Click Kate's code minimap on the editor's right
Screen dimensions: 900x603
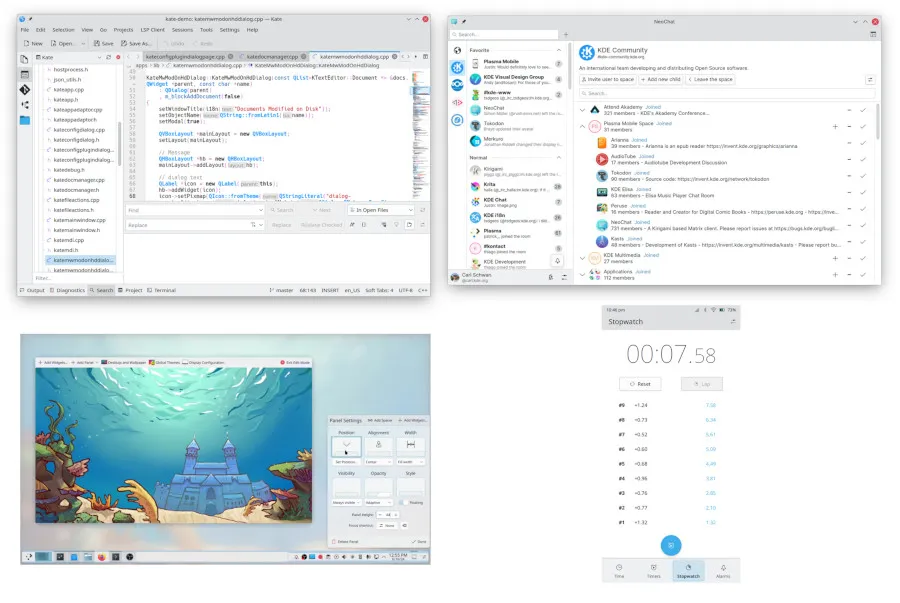(421, 135)
